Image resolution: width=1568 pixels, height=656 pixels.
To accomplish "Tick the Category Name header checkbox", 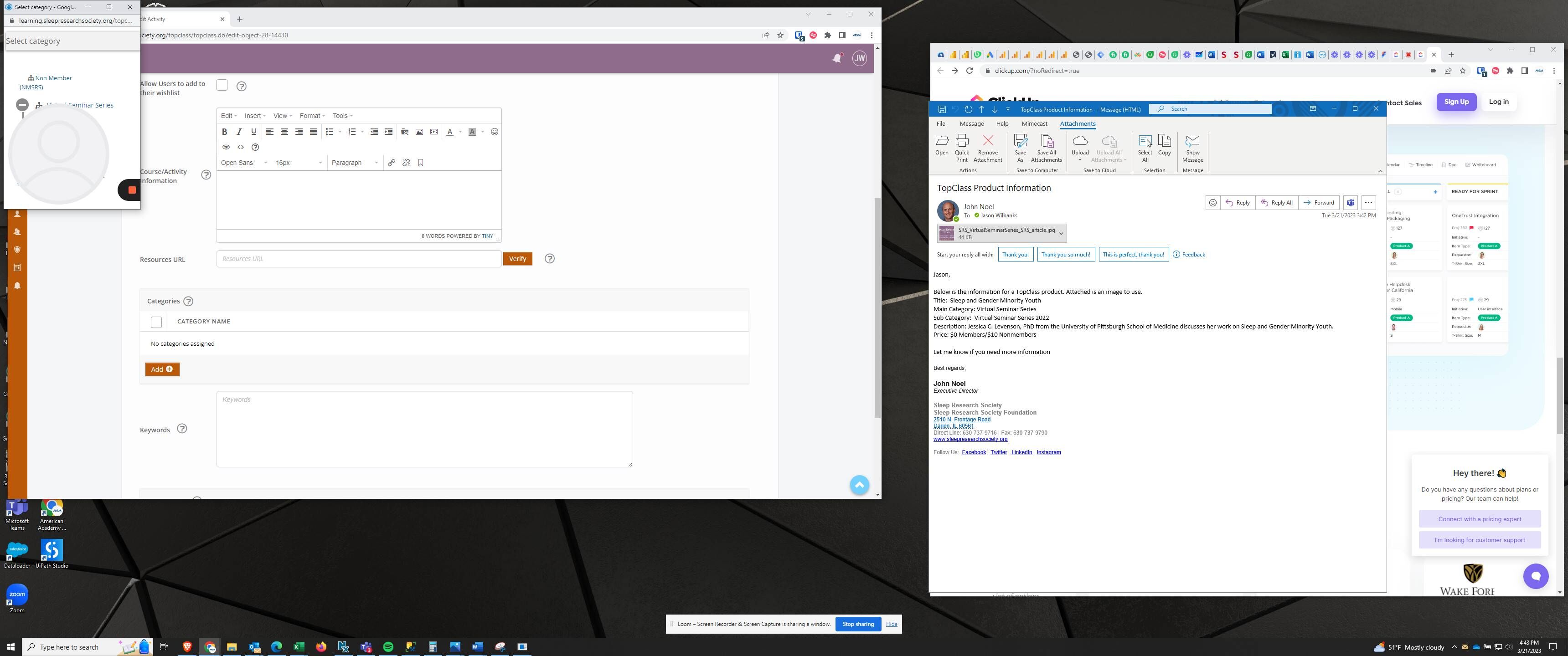I will pyautogui.click(x=156, y=322).
